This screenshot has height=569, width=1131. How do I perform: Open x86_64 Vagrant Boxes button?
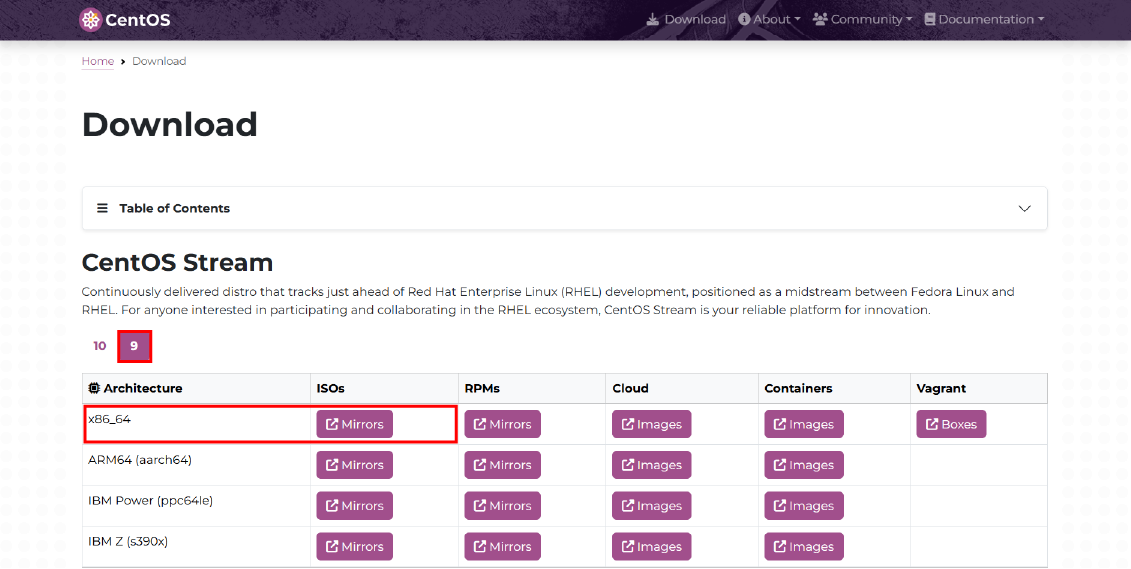pyautogui.click(x=951, y=424)
